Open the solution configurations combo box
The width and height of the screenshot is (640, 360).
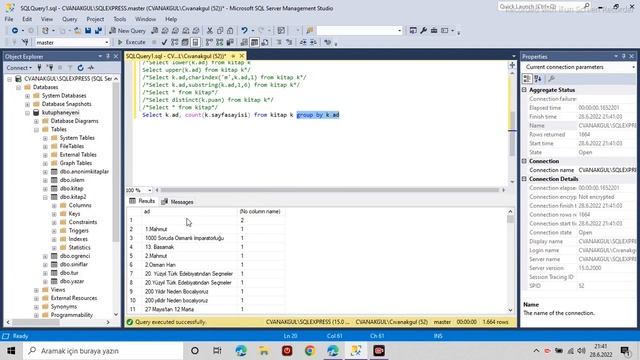pyautogui.click(x=359, y=31)
